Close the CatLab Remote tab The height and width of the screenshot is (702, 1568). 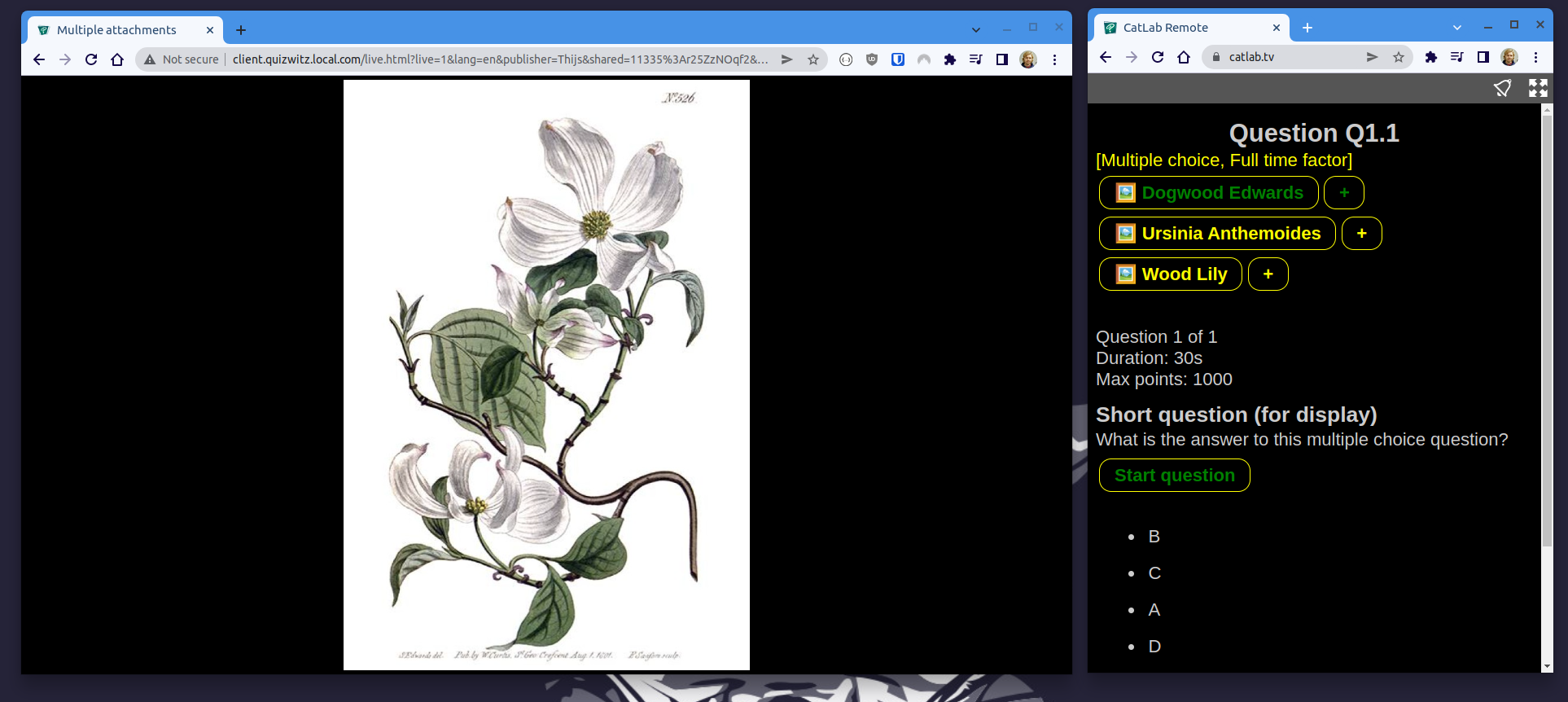[x=1276, y=28]
